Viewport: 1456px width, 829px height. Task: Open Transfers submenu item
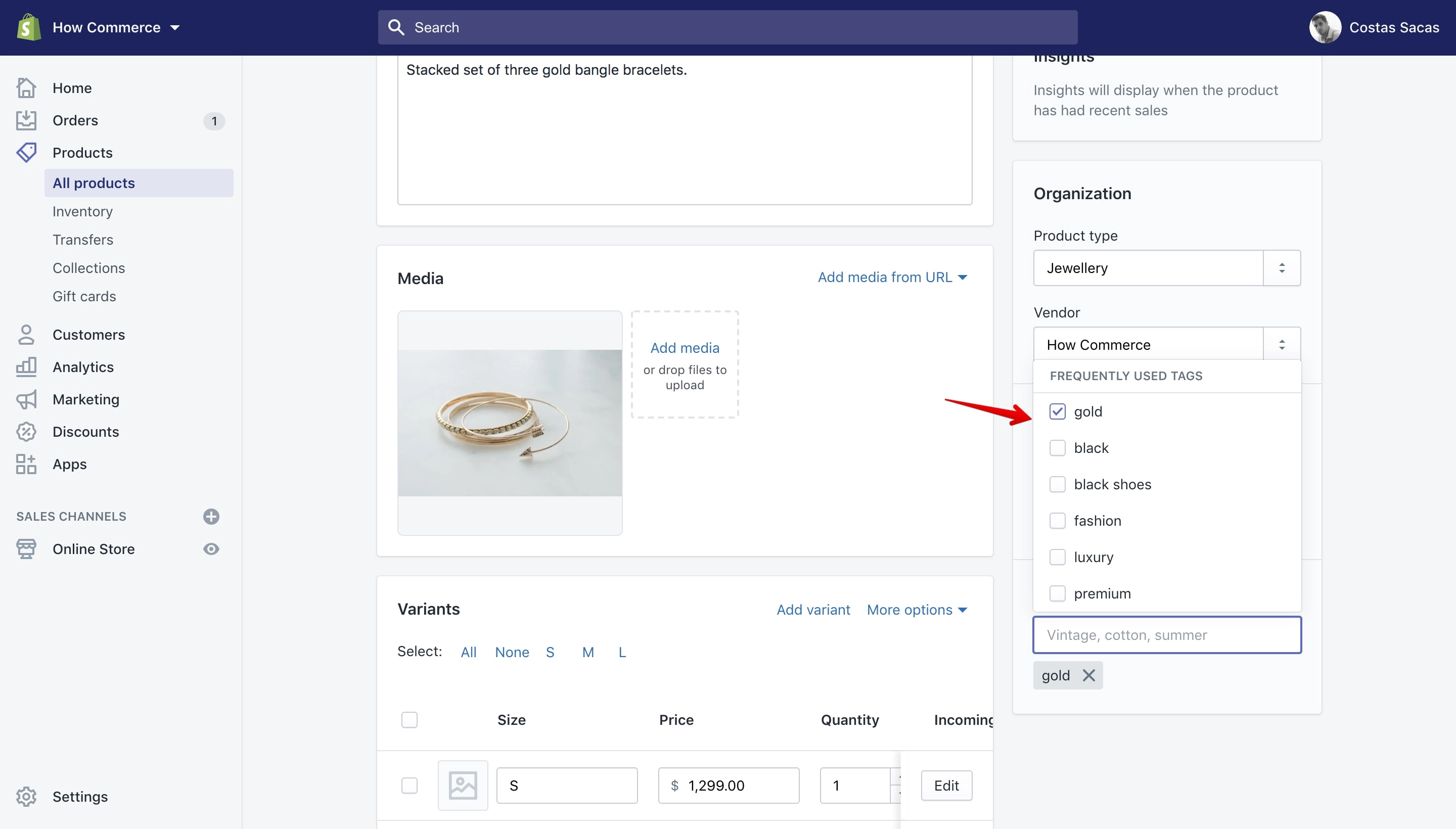click(x=83, y=240)
